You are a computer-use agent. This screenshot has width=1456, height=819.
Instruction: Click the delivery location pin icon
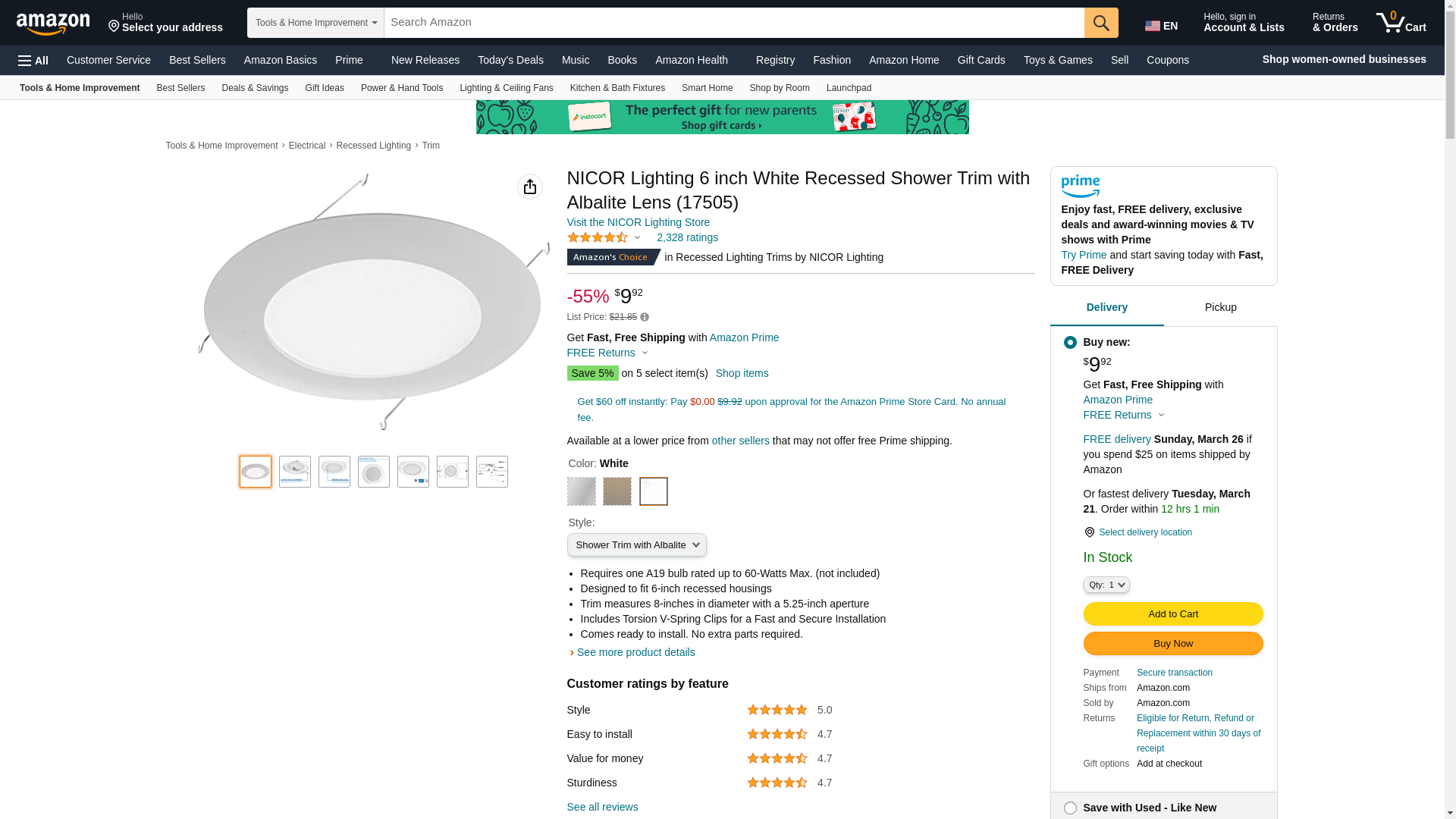point(1089,532)
